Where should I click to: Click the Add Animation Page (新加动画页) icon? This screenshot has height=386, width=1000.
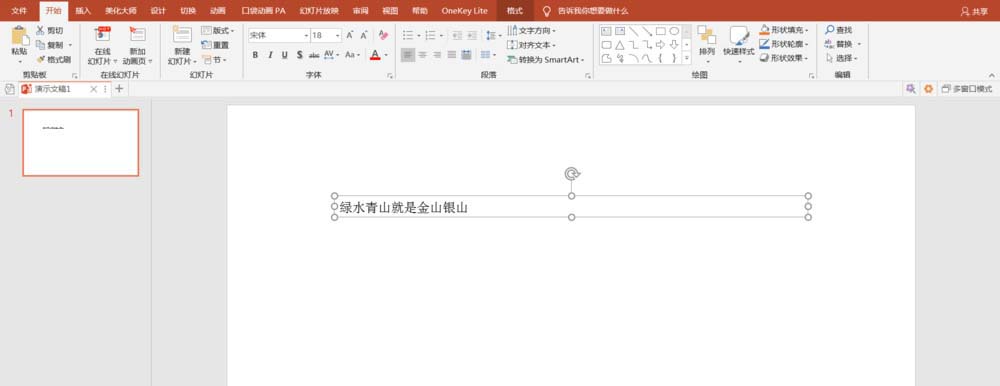coord(137,35)
